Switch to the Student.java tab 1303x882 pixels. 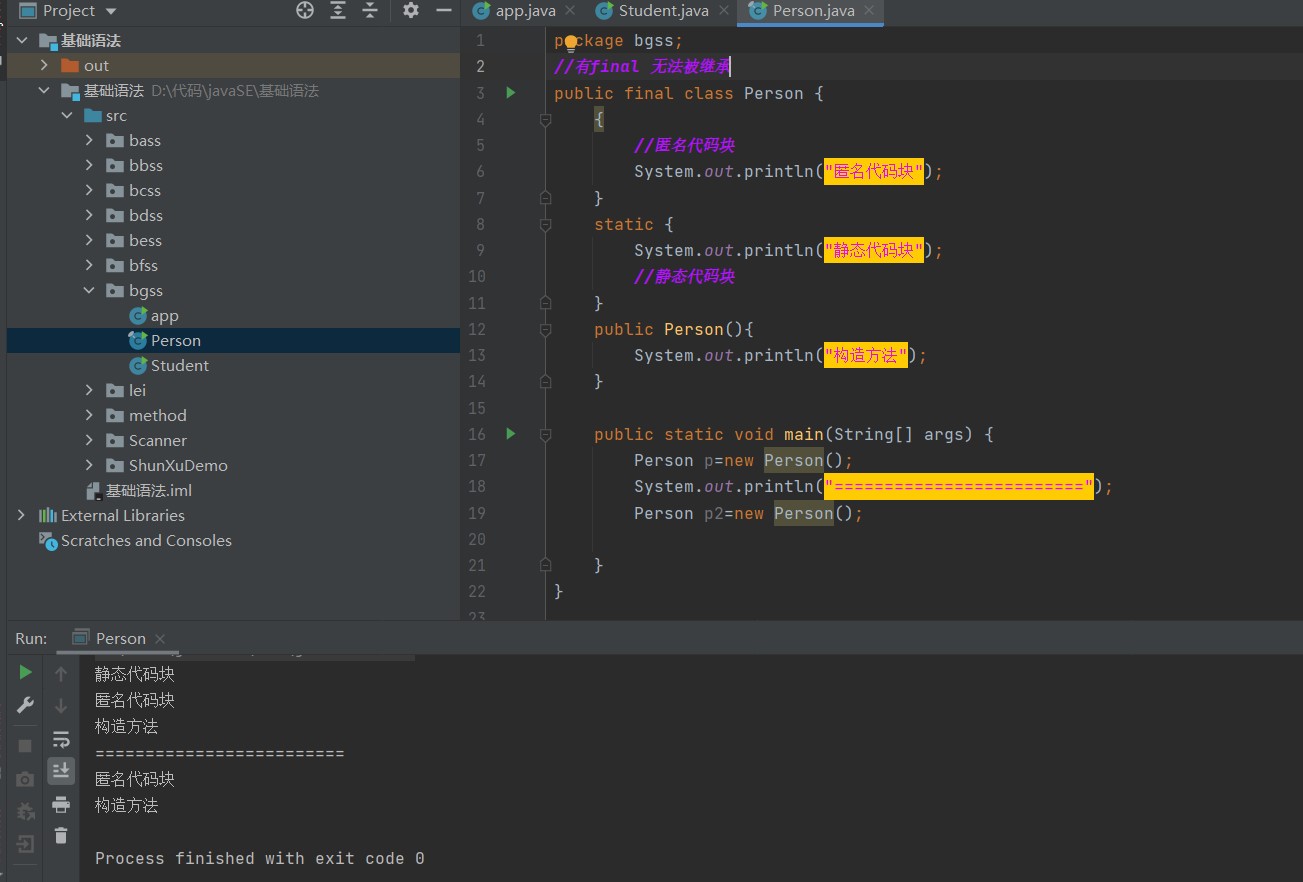(663, 11)
